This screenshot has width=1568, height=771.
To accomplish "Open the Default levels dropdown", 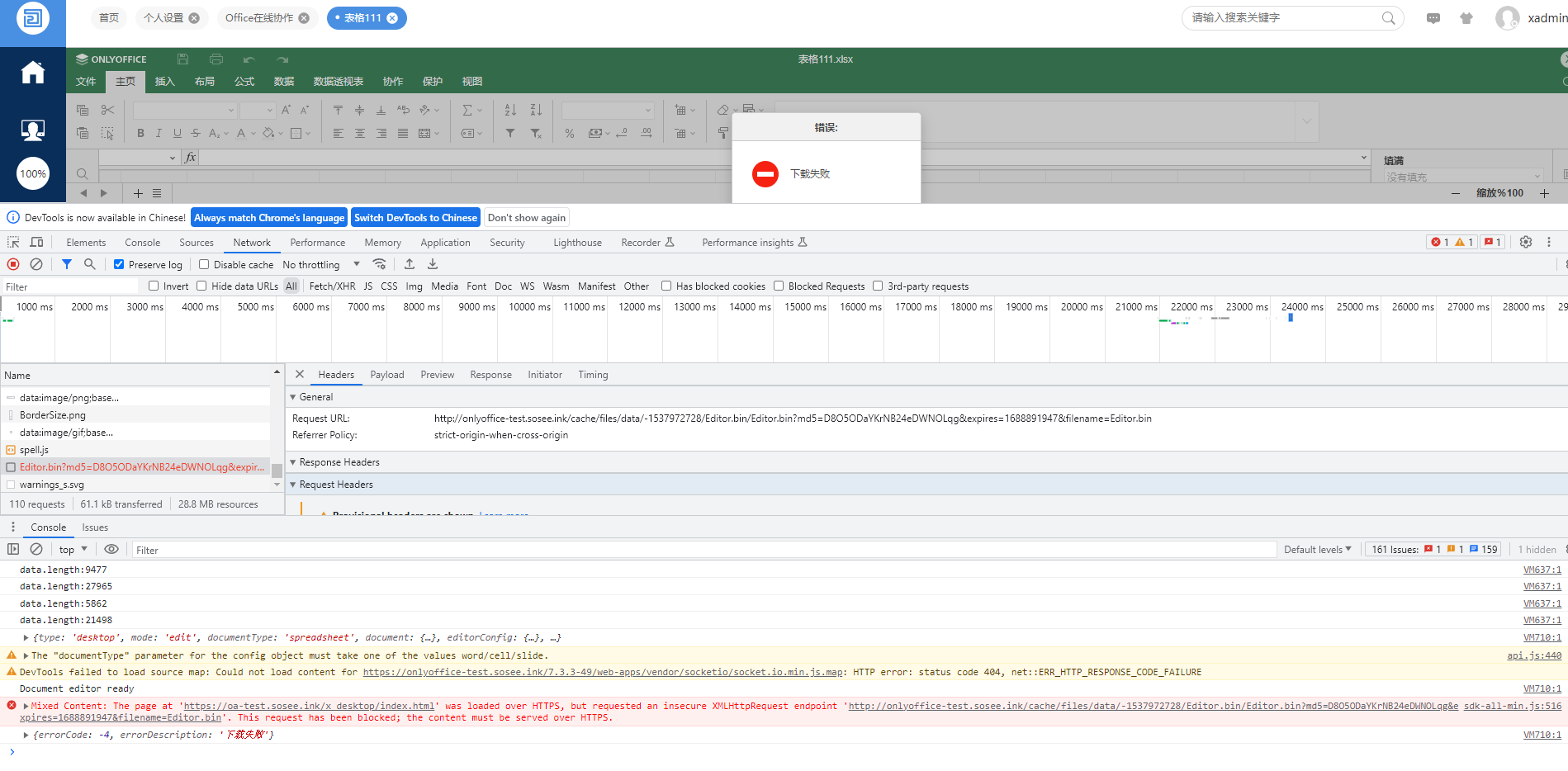I will pyautogui.click(x=1317, y=550).
